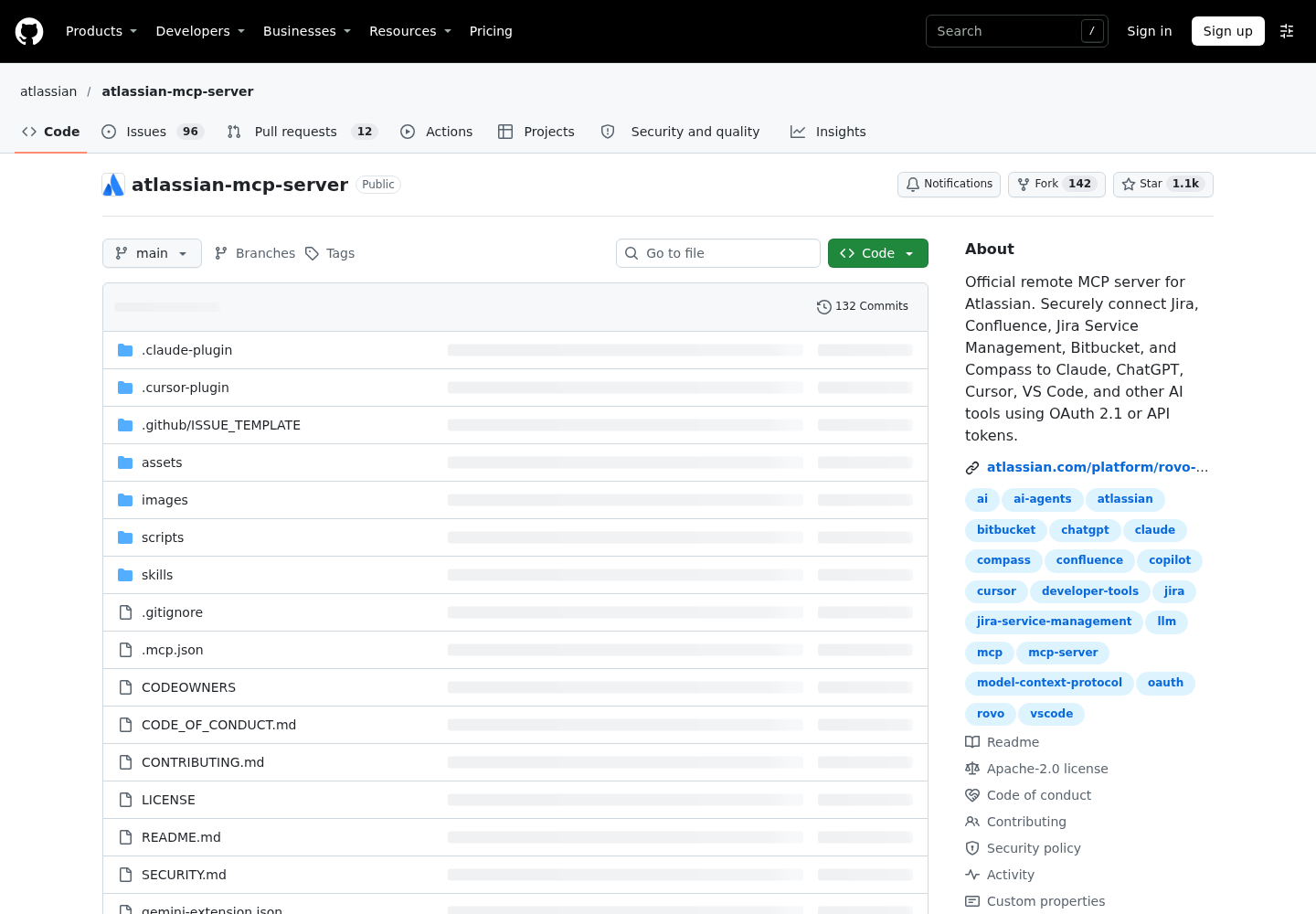
Task: Open the Insights tab
Action: (x=828, y=132)
